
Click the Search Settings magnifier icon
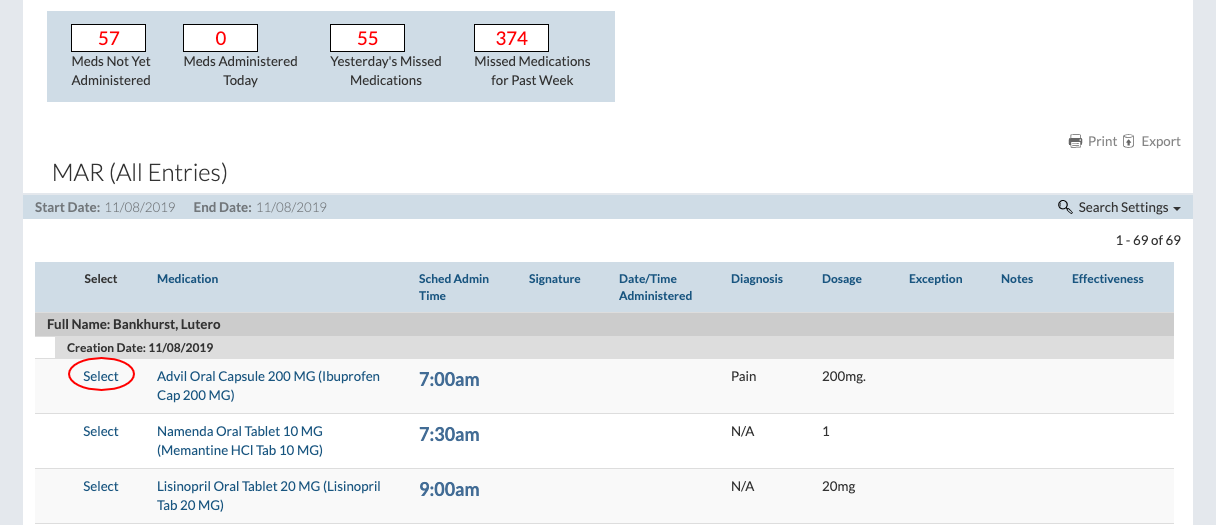(1065, 207)
